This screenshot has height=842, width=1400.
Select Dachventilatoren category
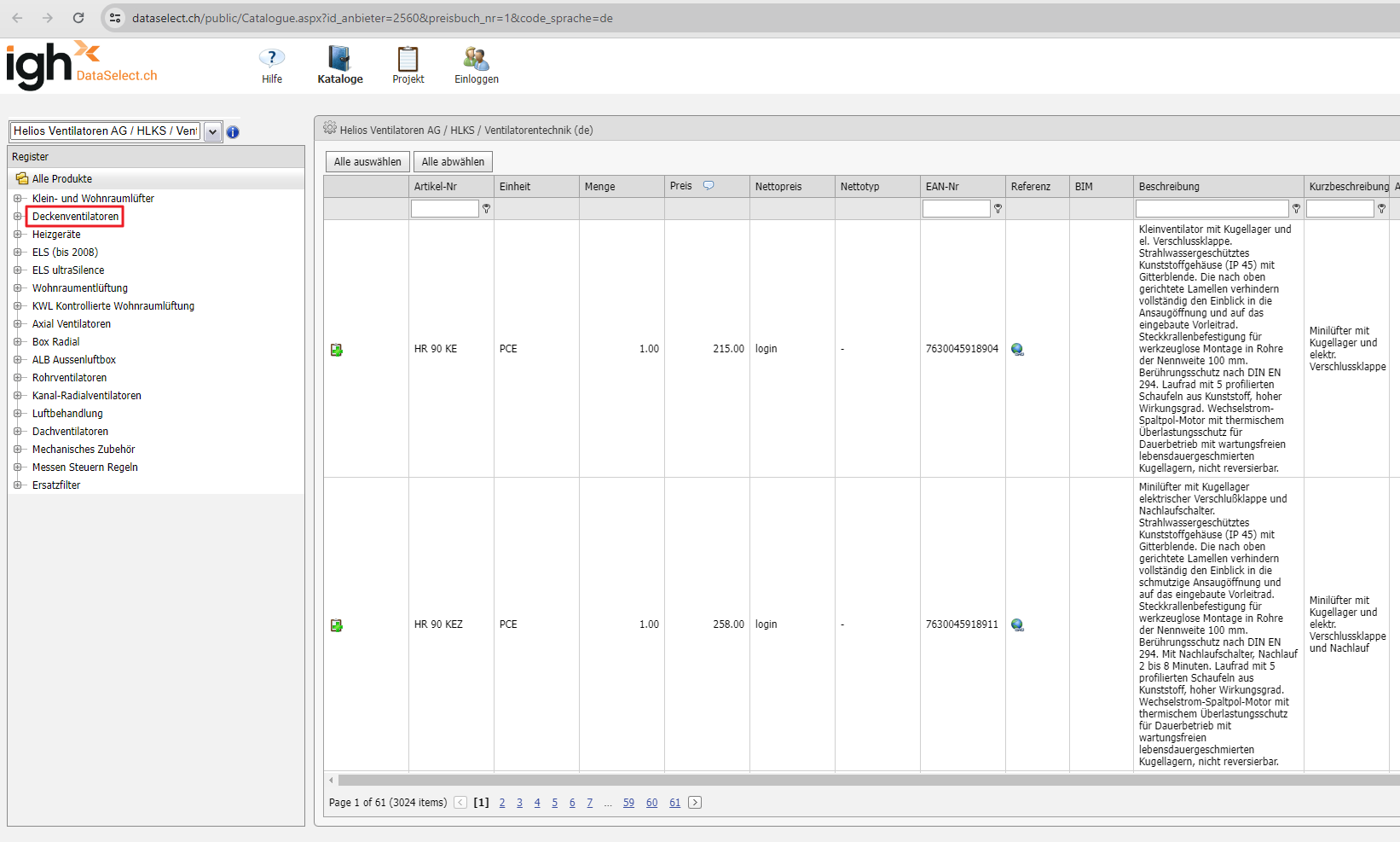click(x=70, y=431)
